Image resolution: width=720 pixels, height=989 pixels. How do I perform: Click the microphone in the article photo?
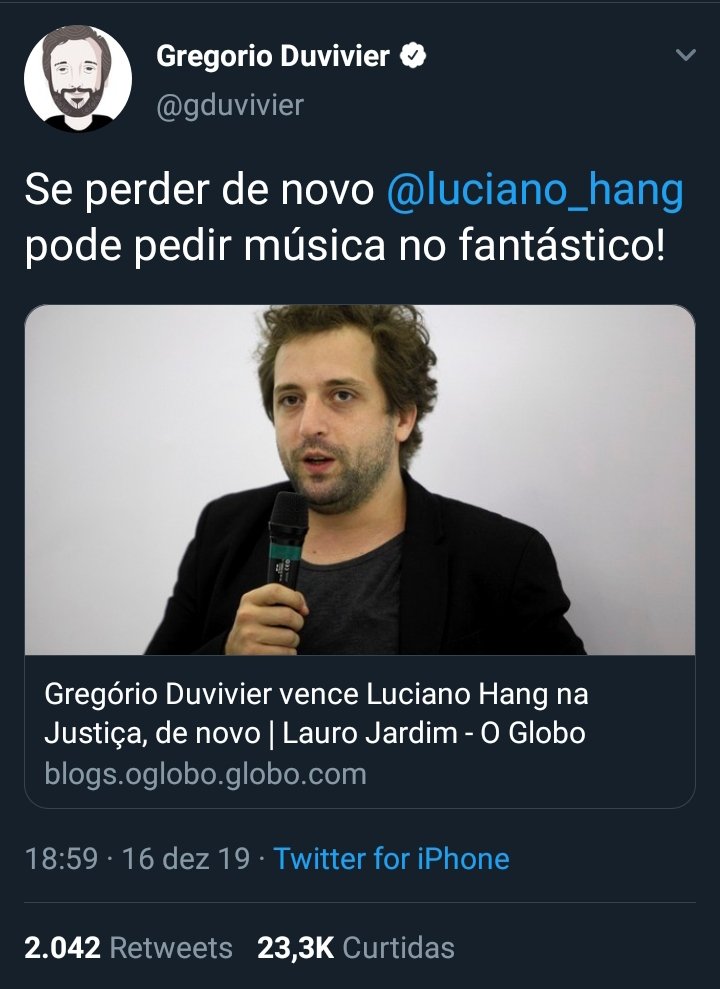click(x=287, y=541)
